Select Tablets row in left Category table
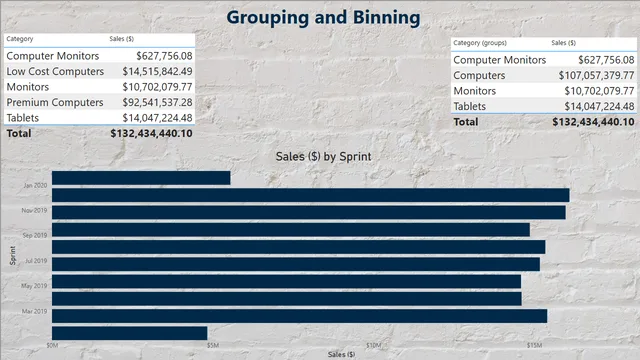Image resolution: width=640 pixels, height=360 pixels. point(100,118)
